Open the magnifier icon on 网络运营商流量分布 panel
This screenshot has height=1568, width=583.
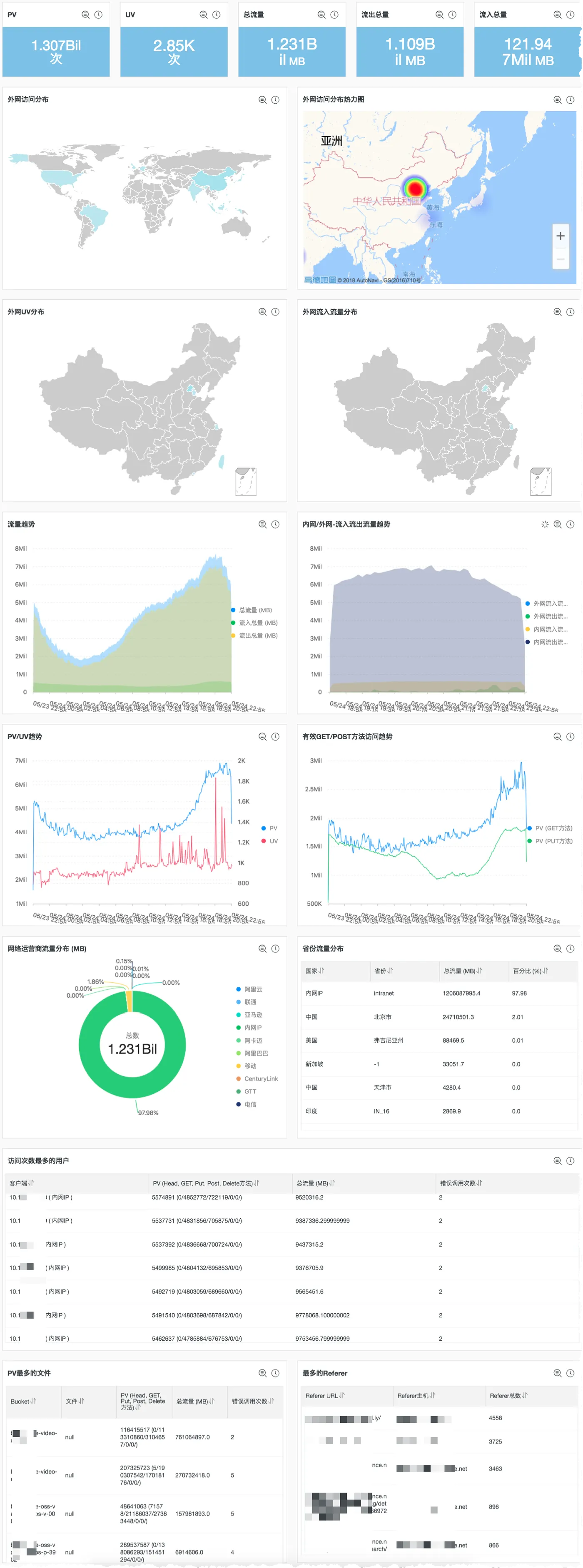(263, 948)
